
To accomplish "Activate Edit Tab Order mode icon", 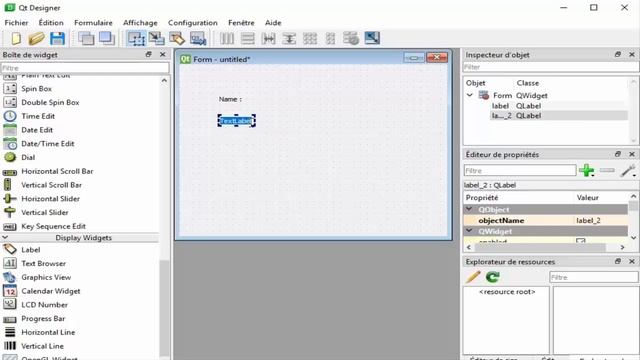I will coord(198,38).
